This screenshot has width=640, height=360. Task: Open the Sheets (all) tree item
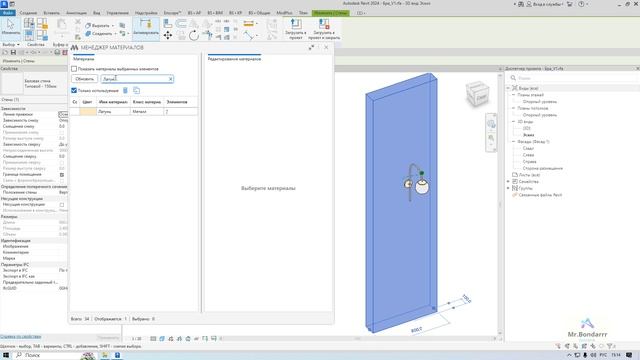pos(529,175)
